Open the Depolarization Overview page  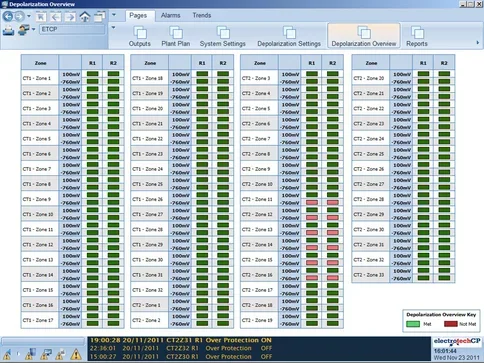[364, 36]
